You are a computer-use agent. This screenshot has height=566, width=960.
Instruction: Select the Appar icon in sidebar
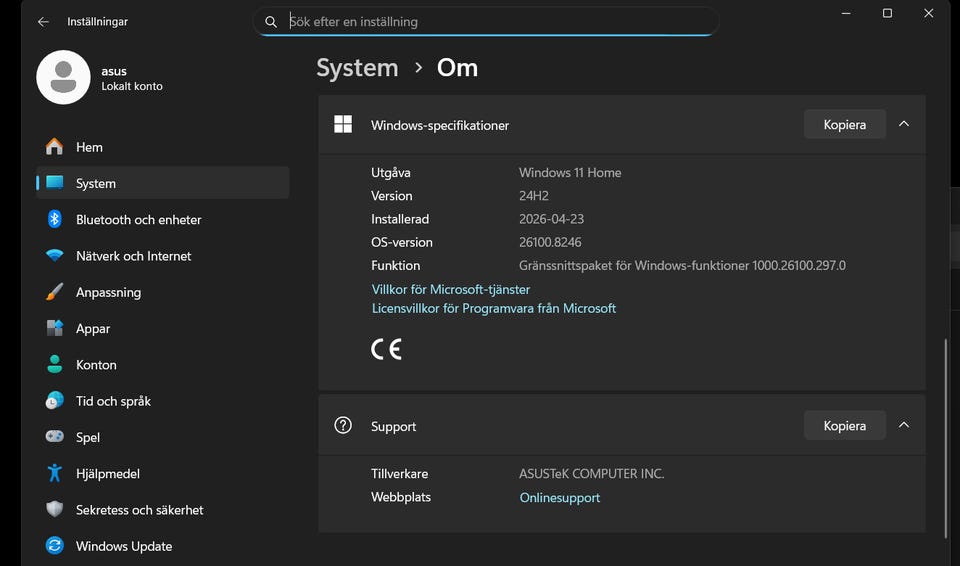(55, 328)
